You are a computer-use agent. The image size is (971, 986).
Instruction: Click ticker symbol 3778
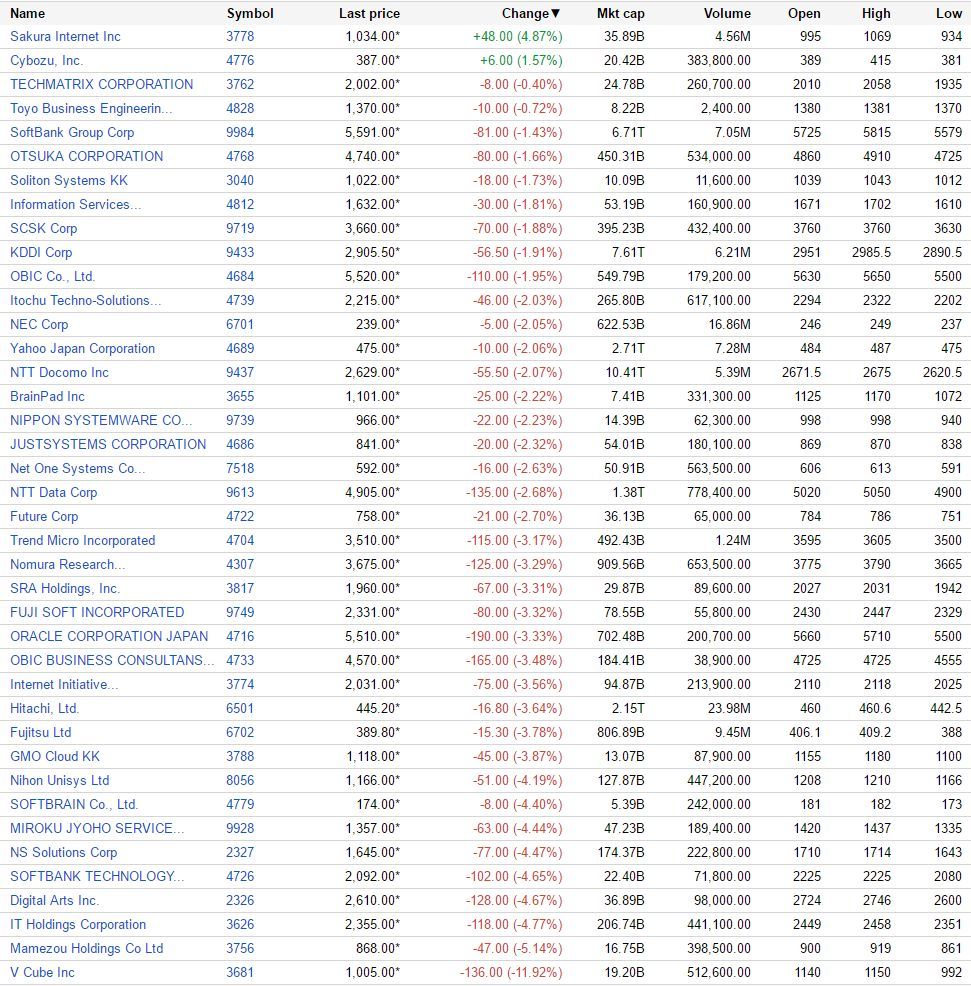click(x=240, y=36)
